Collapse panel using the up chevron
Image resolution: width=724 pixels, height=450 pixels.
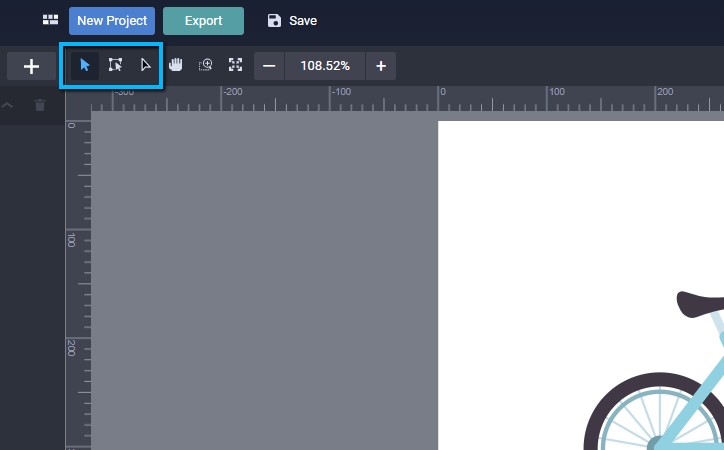pos(8,105)
